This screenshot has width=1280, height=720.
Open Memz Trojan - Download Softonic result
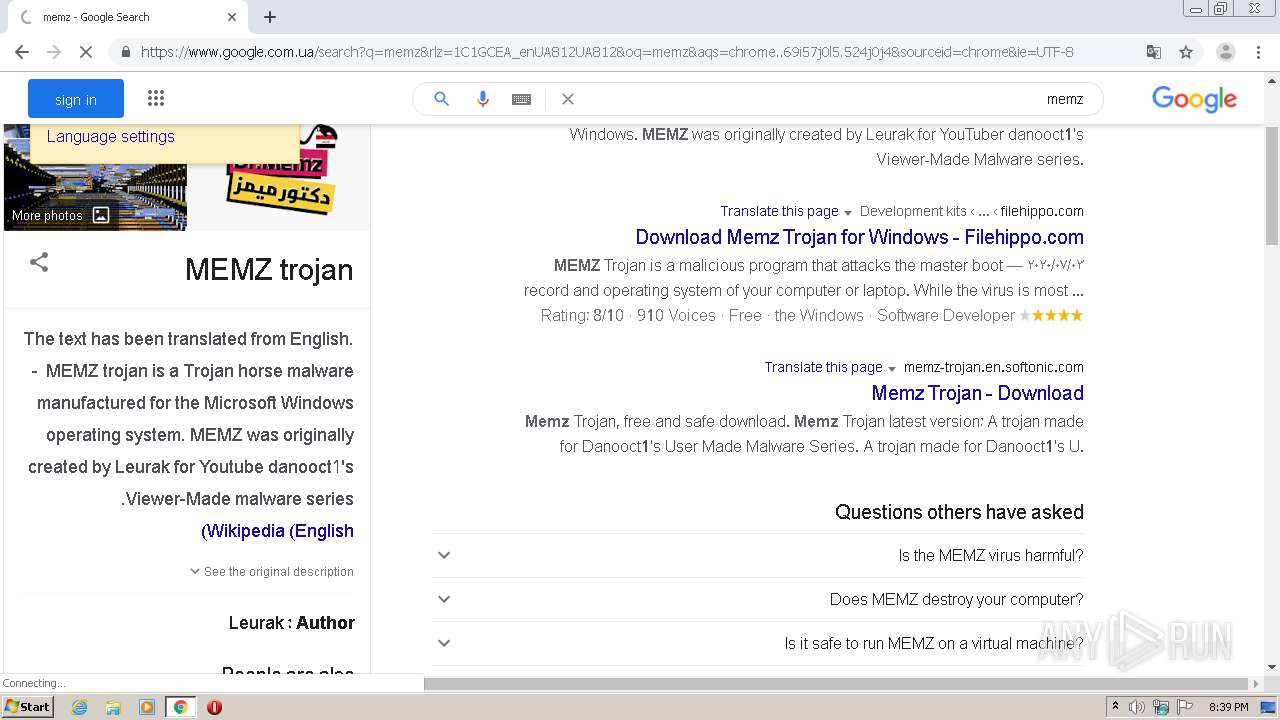point(978,393)
